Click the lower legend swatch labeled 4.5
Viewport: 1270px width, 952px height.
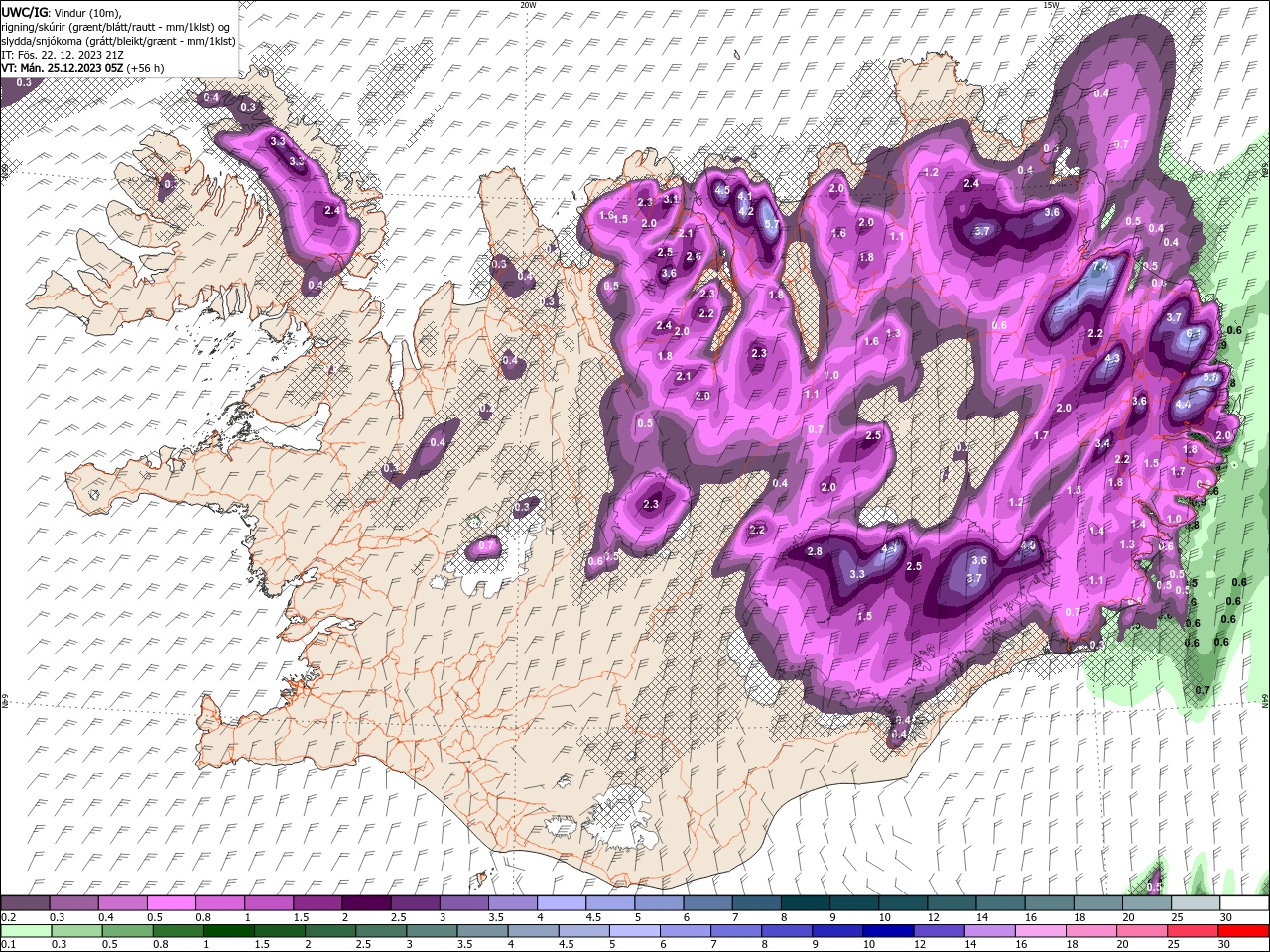point(583,931)
